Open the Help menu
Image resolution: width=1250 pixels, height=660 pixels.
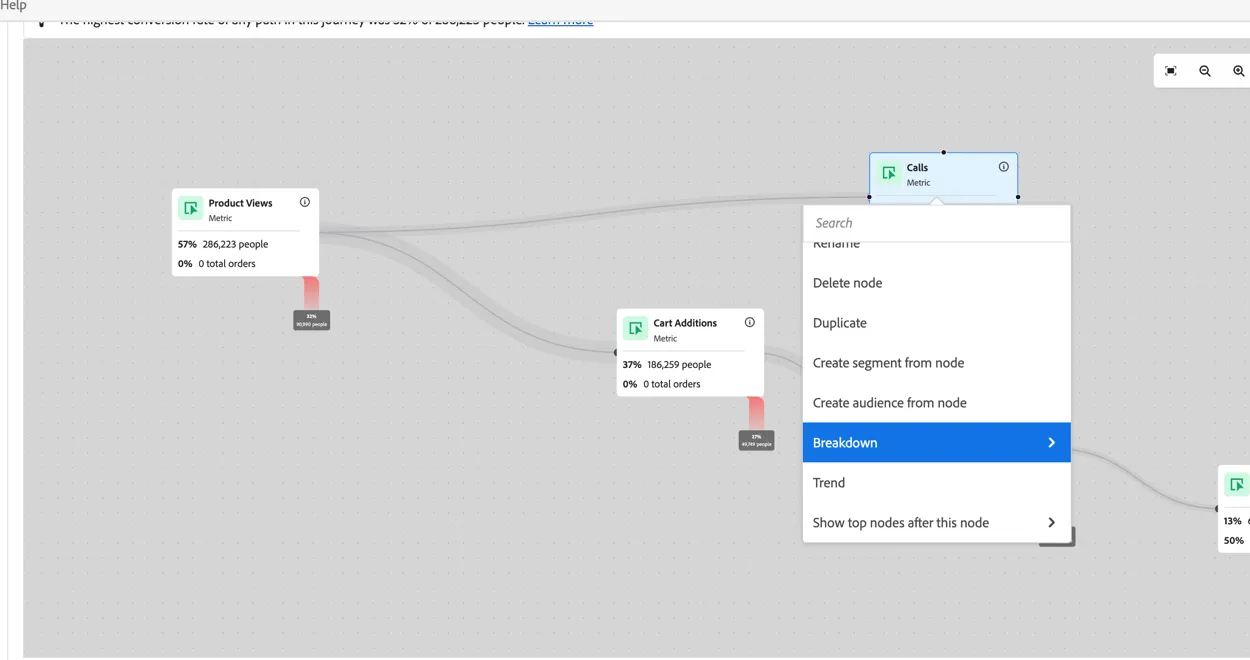(13, 6)
